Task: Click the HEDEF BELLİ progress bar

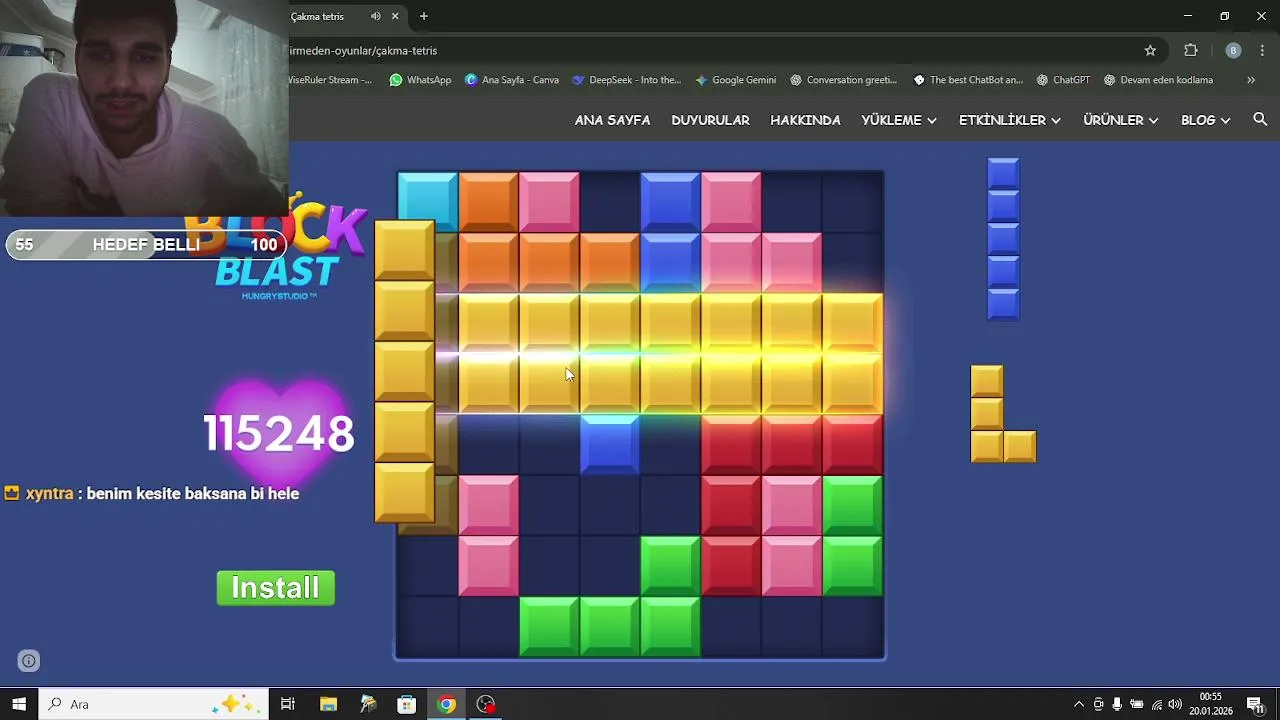Action: tap(147, 245)
